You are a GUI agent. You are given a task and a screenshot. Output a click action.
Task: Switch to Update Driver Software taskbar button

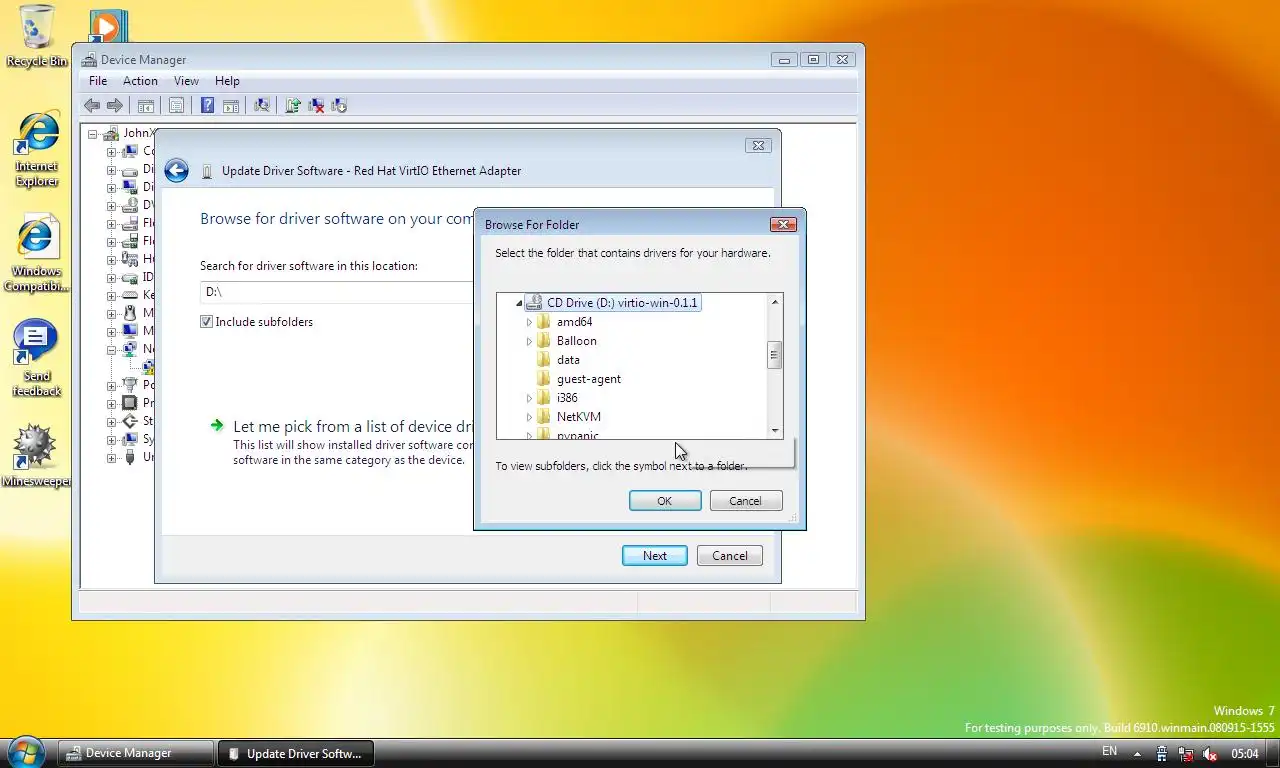tap(296, 753)
